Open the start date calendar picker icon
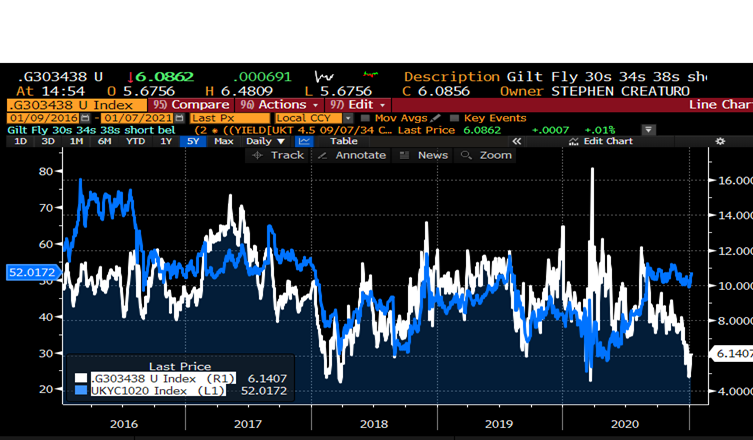The height and width of the screenshot is (440, 753). pos(85,118)
